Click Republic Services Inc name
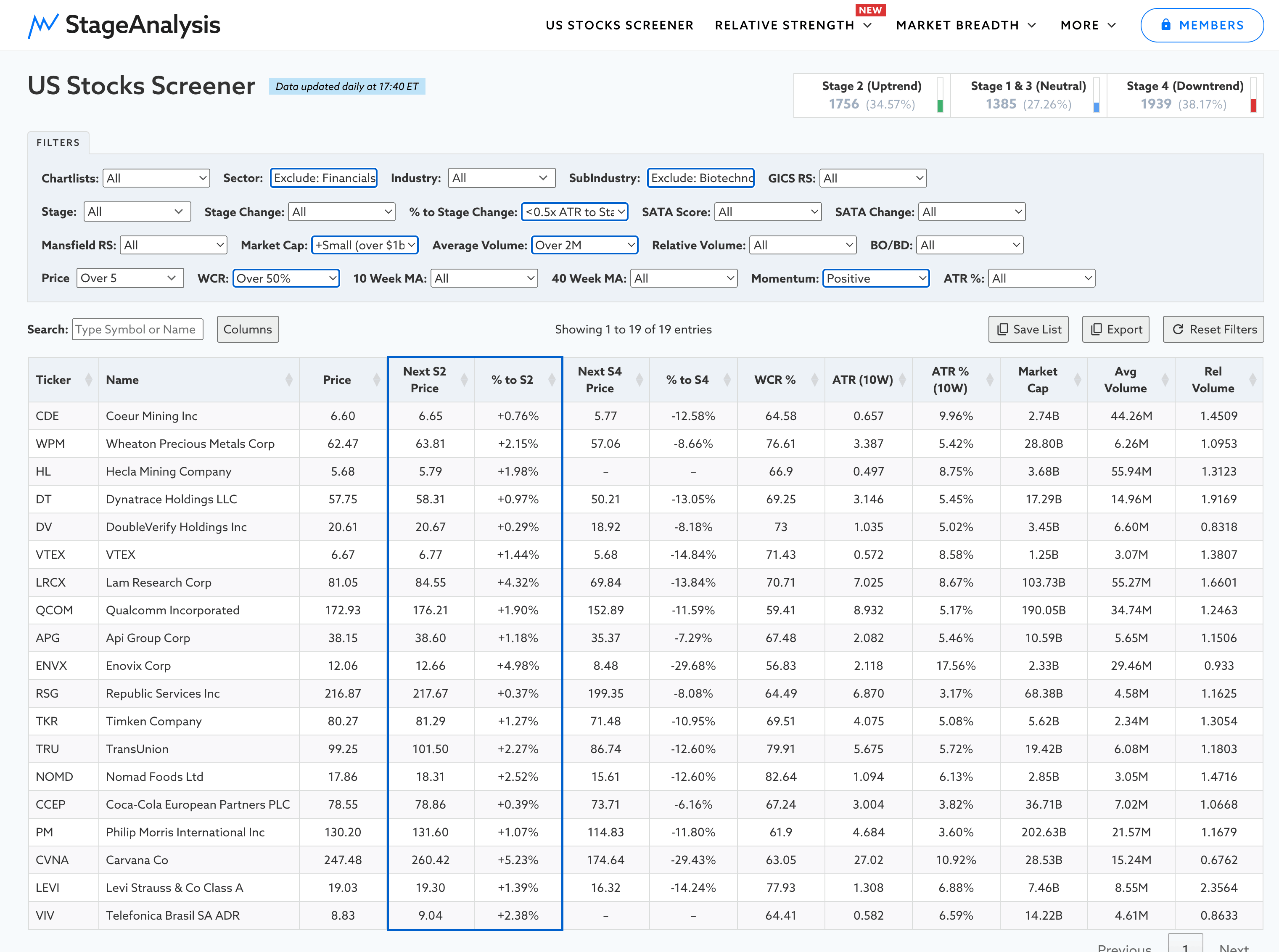Viewport: 1279px width, 952px height. click(162, 693)
